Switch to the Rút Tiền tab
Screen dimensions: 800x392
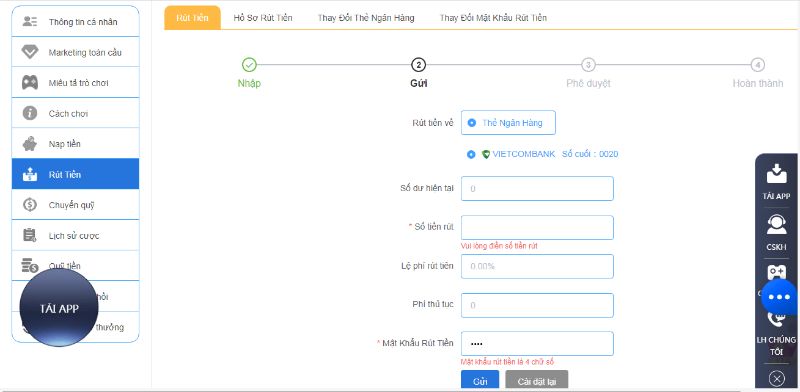click(192, 18)
